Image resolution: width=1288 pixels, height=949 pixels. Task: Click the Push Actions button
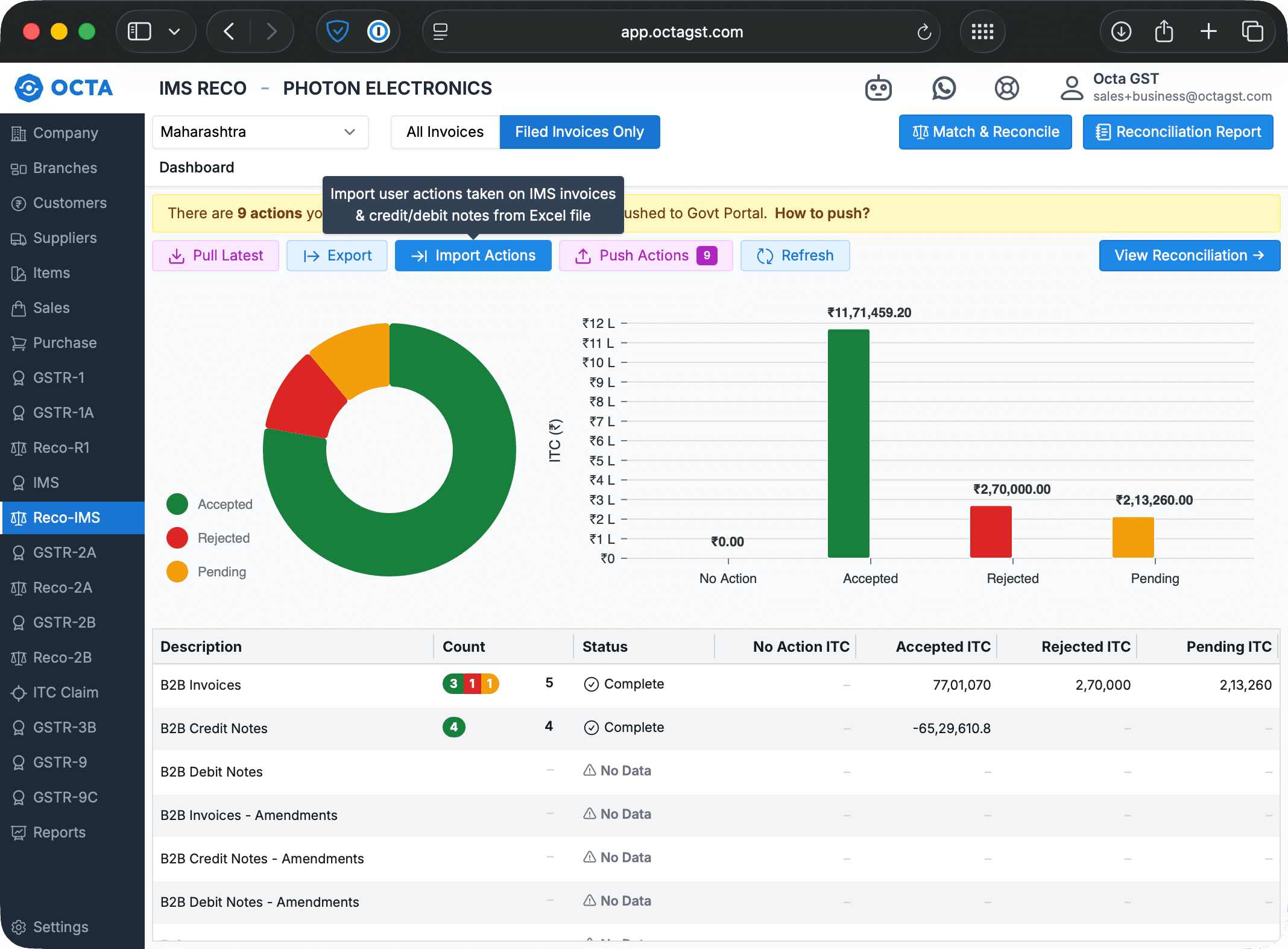click(x=645, y=256)
